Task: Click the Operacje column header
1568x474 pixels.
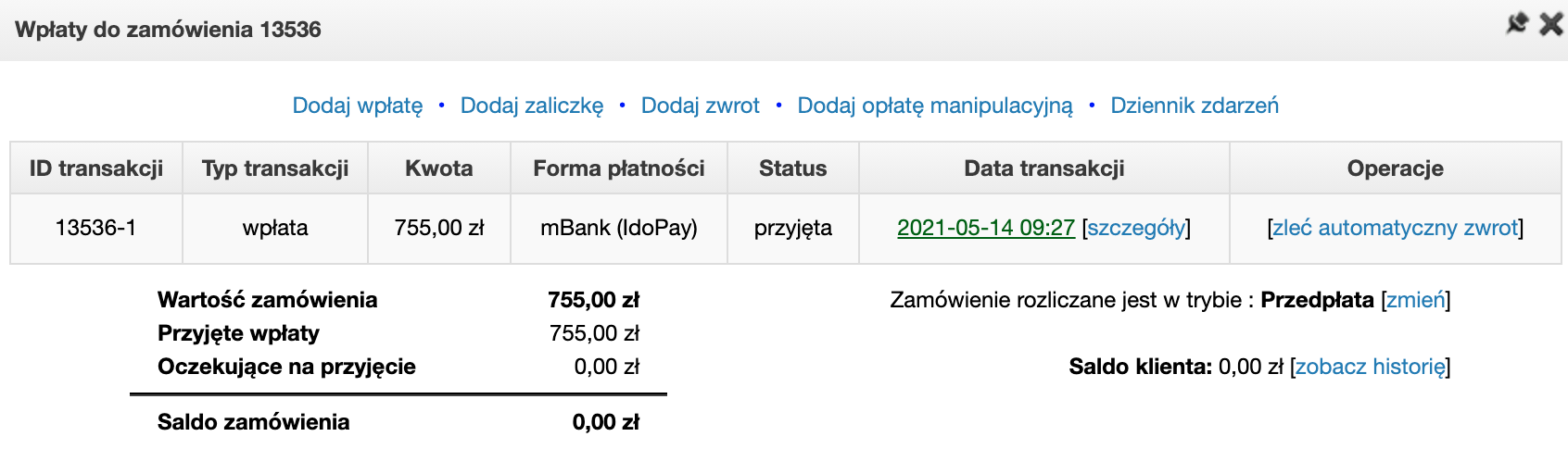Action: click(1396, 168)
